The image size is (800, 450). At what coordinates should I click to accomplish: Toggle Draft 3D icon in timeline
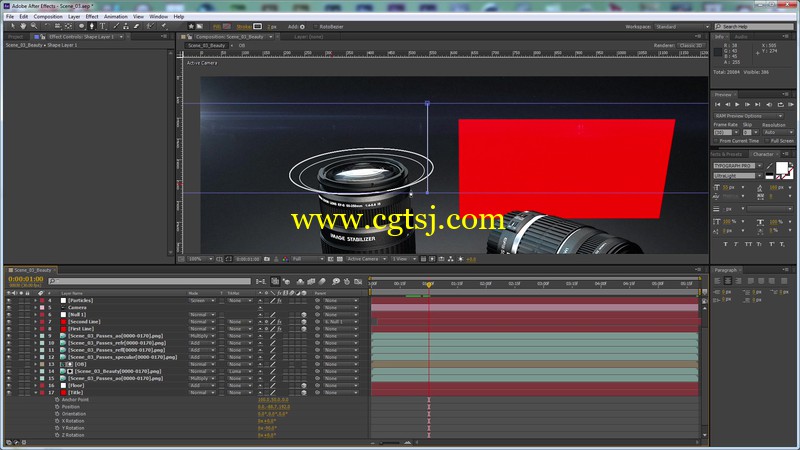286,282
